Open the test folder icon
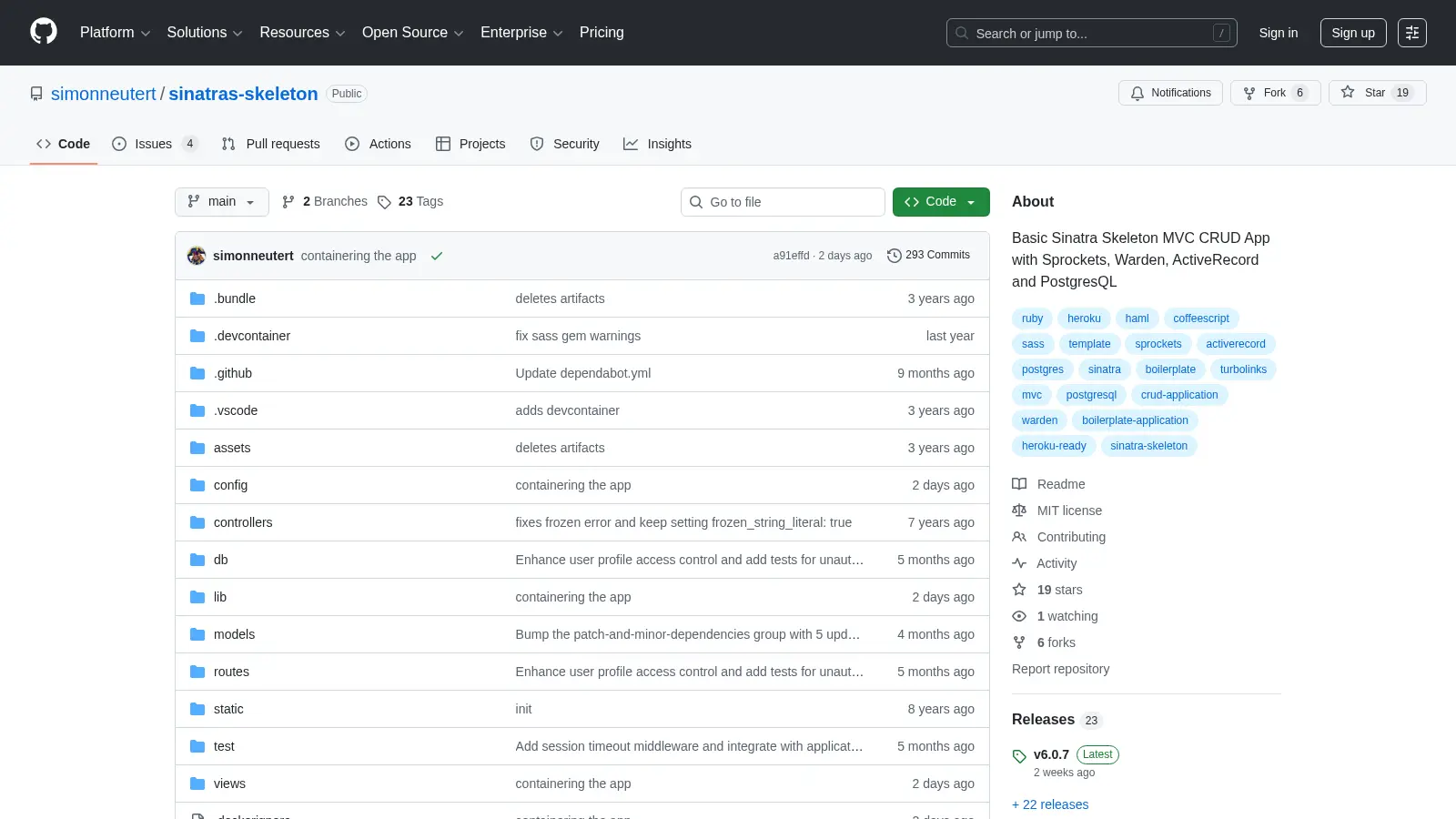Screen dimensions: 1456x819 197,746
